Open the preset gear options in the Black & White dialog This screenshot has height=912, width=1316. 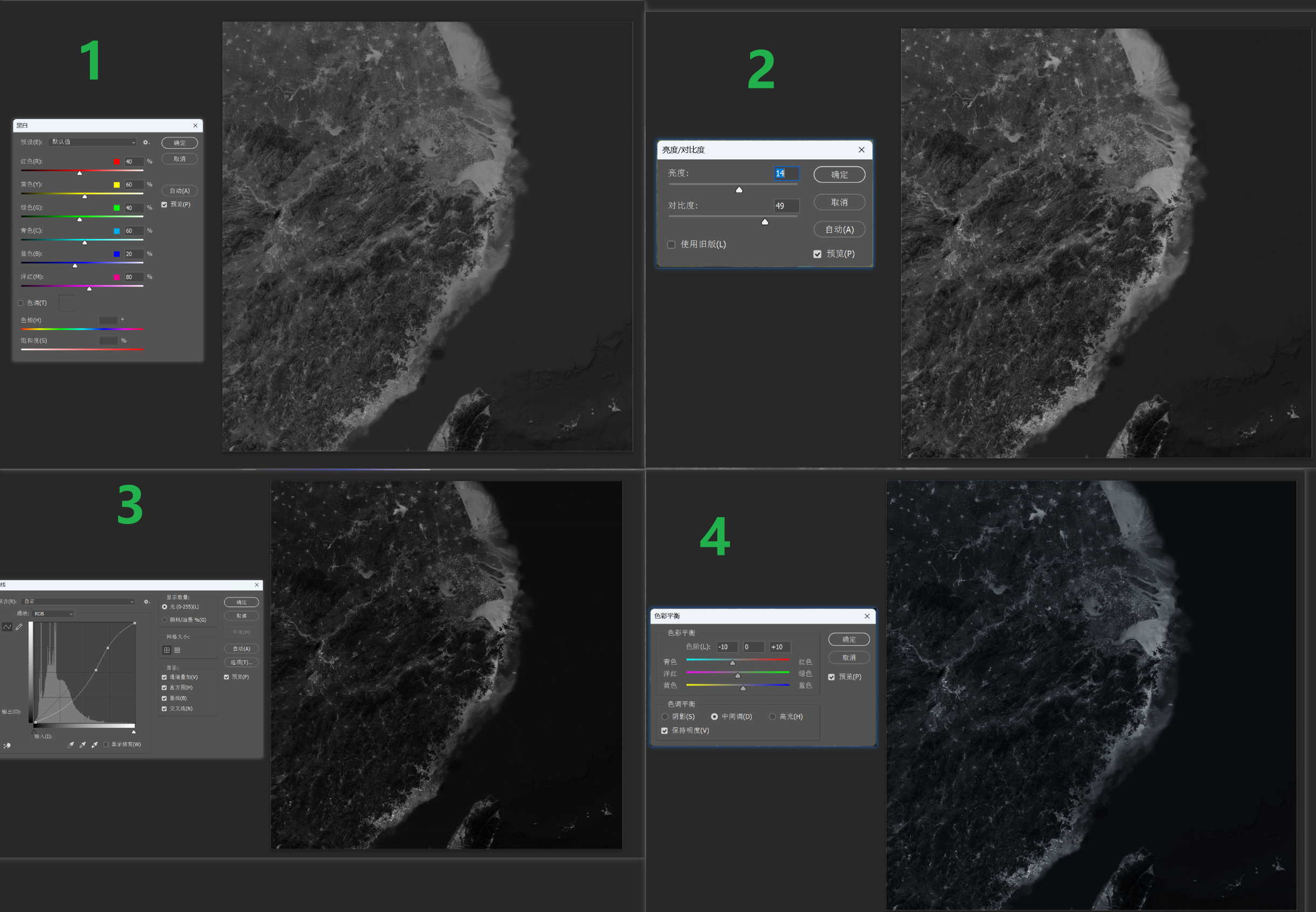click(x=147, y=142)
